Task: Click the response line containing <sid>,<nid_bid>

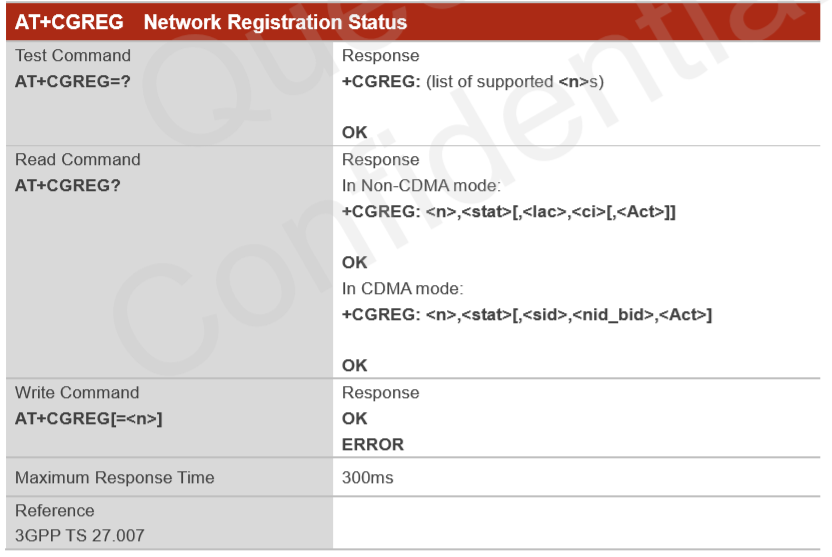Action: point(527,315)
